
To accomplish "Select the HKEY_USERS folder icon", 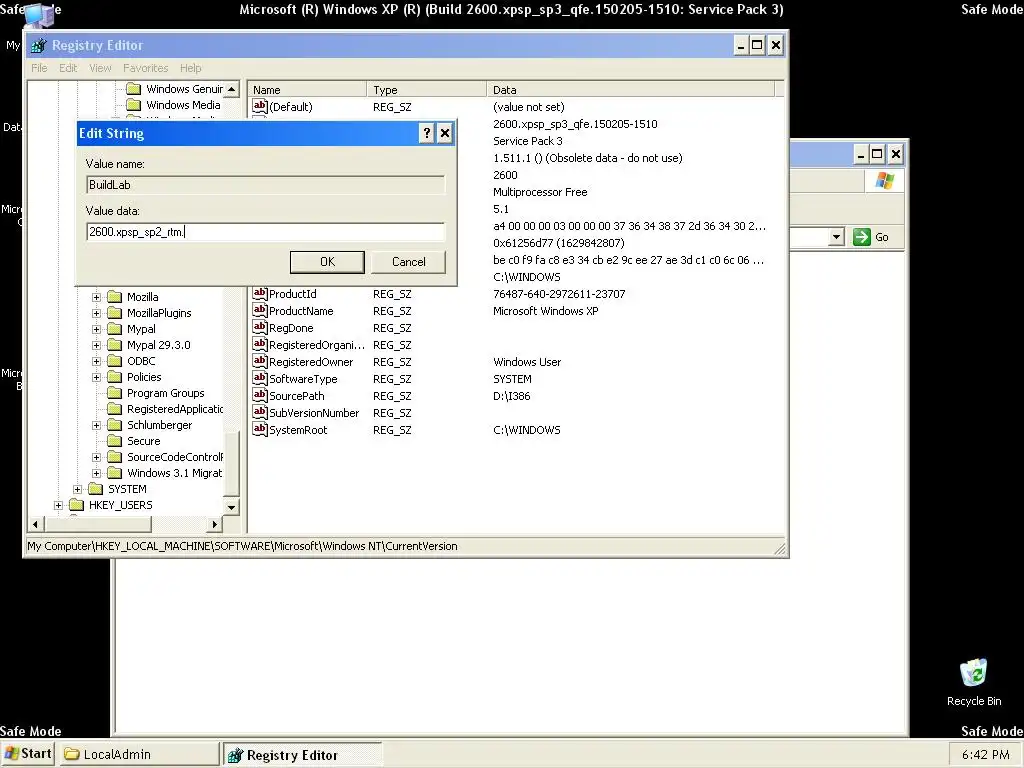I will click(77, 505).
